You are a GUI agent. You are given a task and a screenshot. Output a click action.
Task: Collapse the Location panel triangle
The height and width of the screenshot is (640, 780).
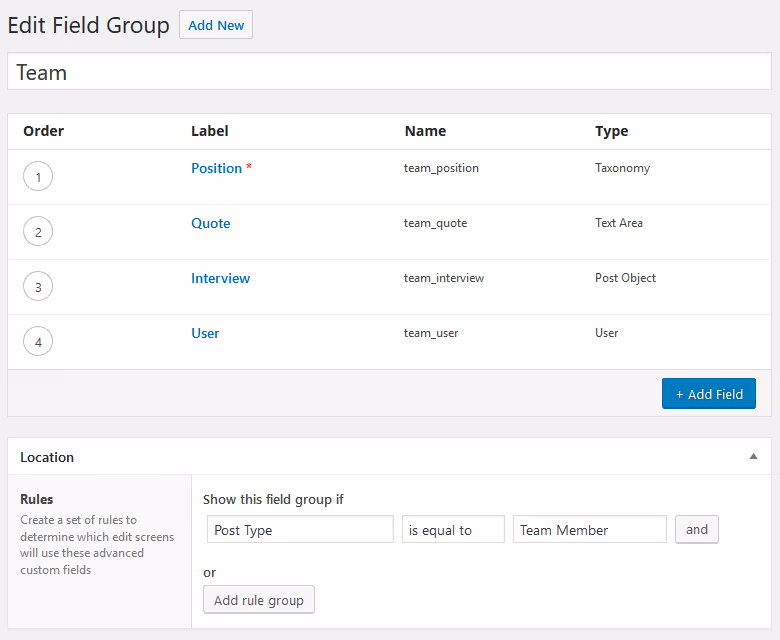point(753,456)
